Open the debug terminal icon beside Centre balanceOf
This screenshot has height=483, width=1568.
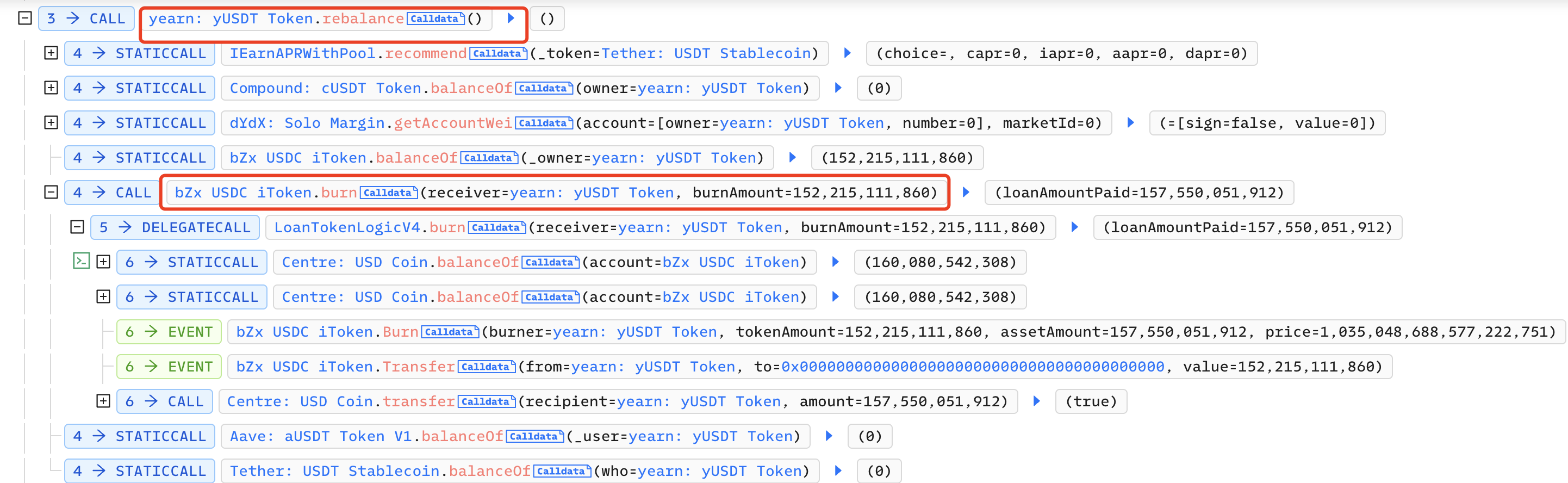(x=81, y=261)
